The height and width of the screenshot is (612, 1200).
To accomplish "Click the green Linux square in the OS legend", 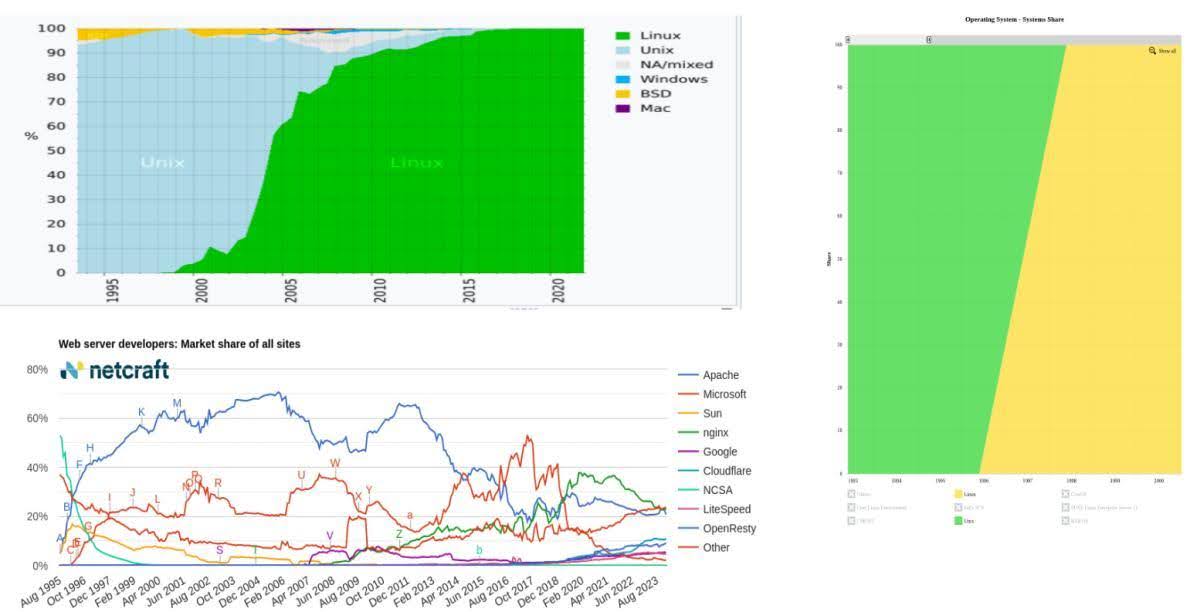I will [x=627, y=35].
